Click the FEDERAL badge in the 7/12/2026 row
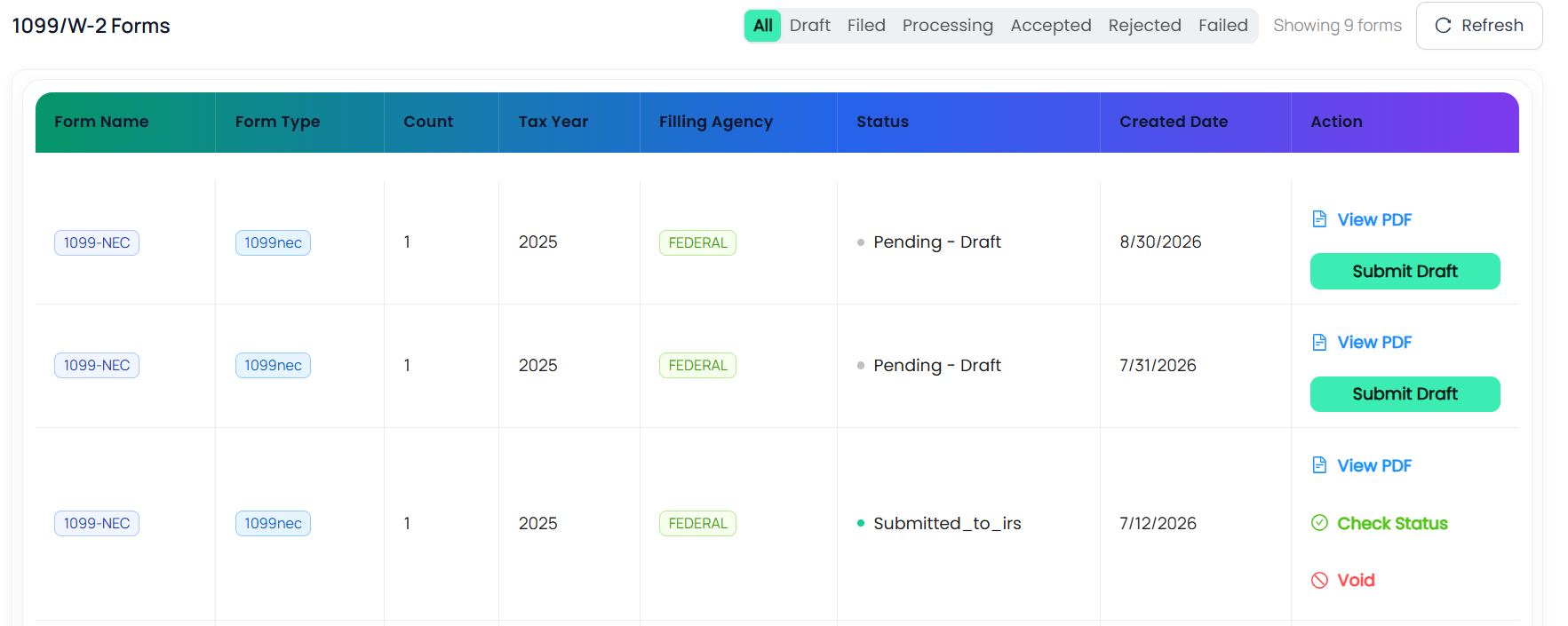This screenshot has height=626, width=1568. coord(697,523)
